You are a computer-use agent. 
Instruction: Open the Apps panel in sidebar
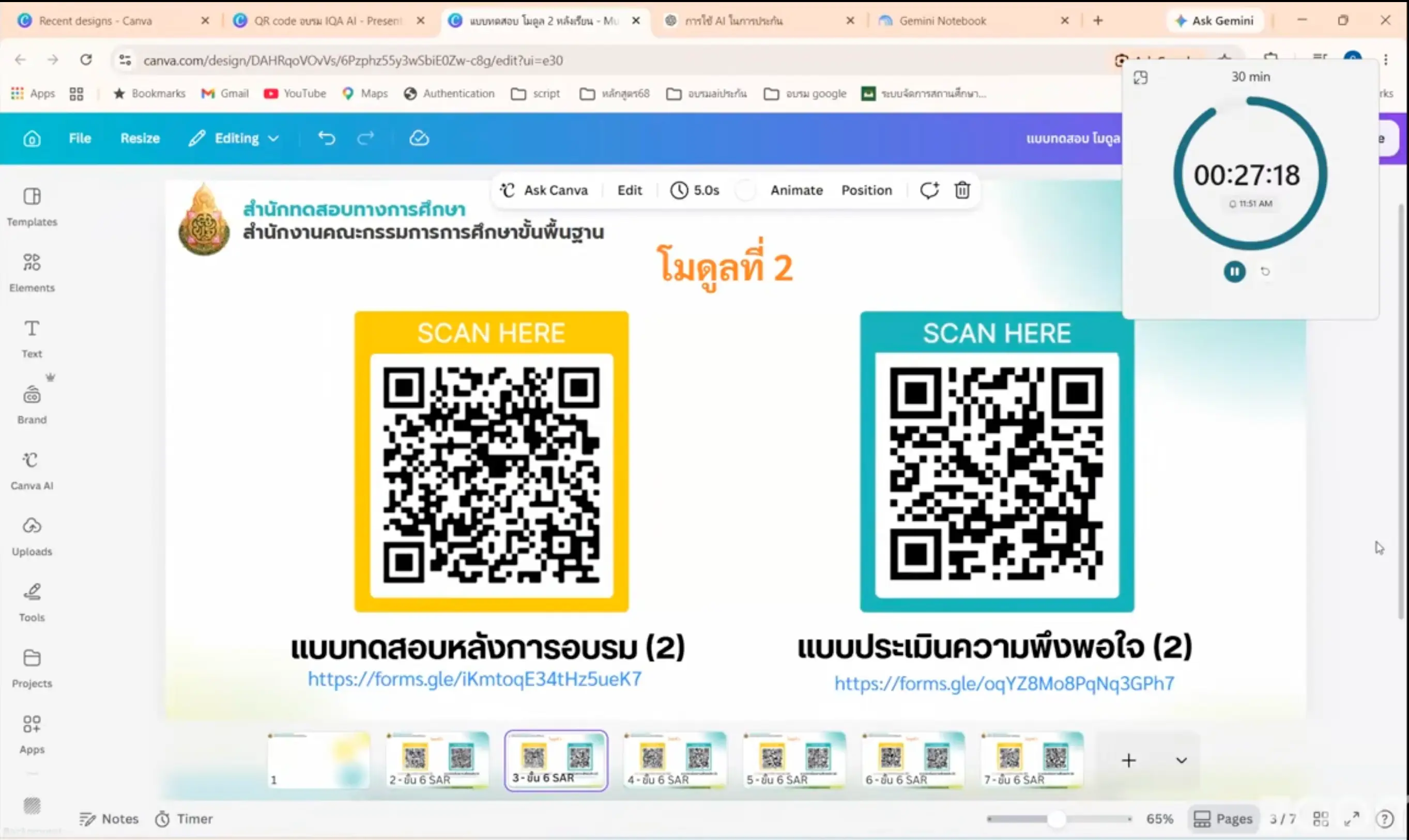pos(32,734)
